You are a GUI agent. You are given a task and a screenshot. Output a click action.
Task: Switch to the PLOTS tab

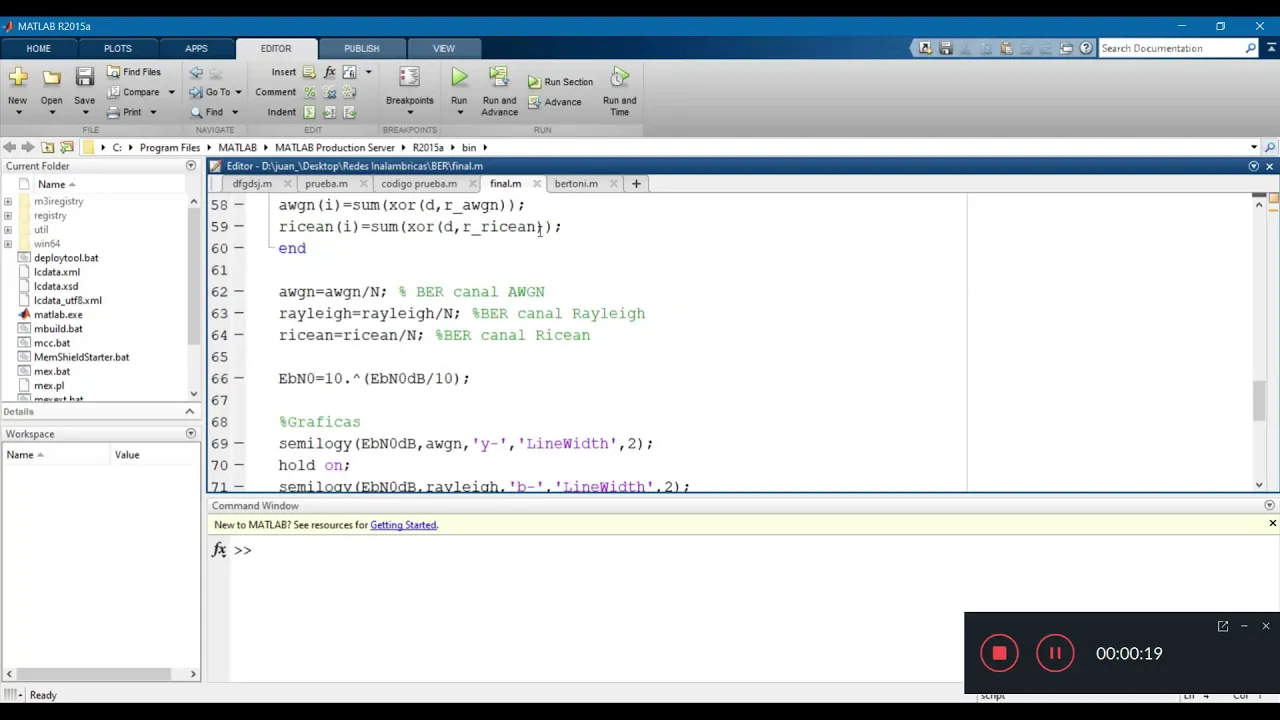(x=117, y=48)
